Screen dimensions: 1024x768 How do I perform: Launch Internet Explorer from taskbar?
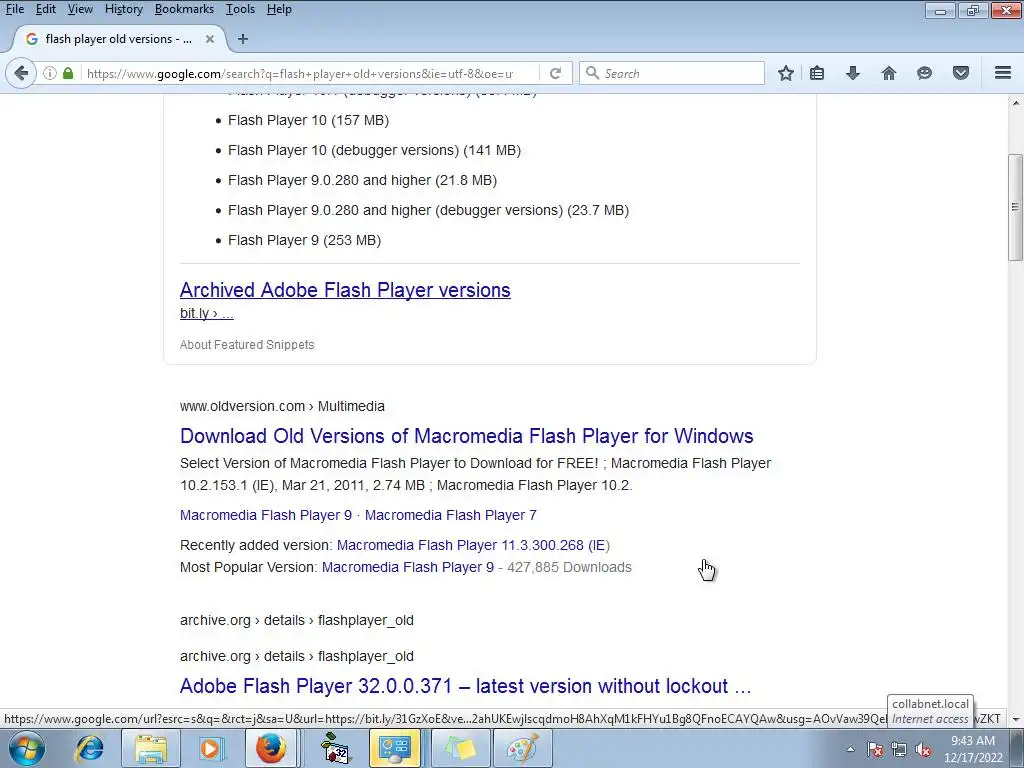tap(89, 748)
